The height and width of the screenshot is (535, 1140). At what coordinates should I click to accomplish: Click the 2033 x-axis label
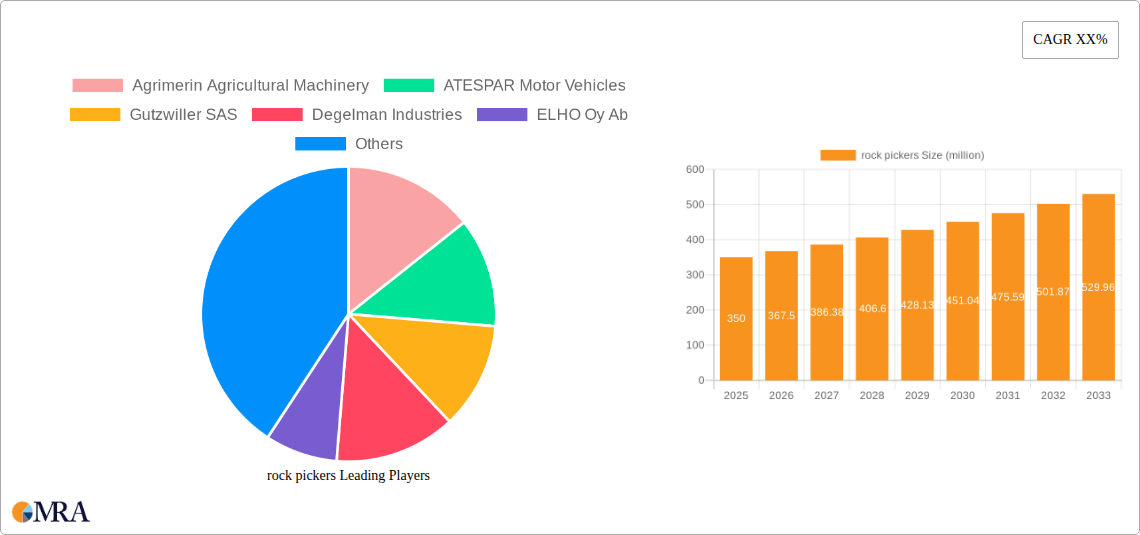click(1099, 395)
